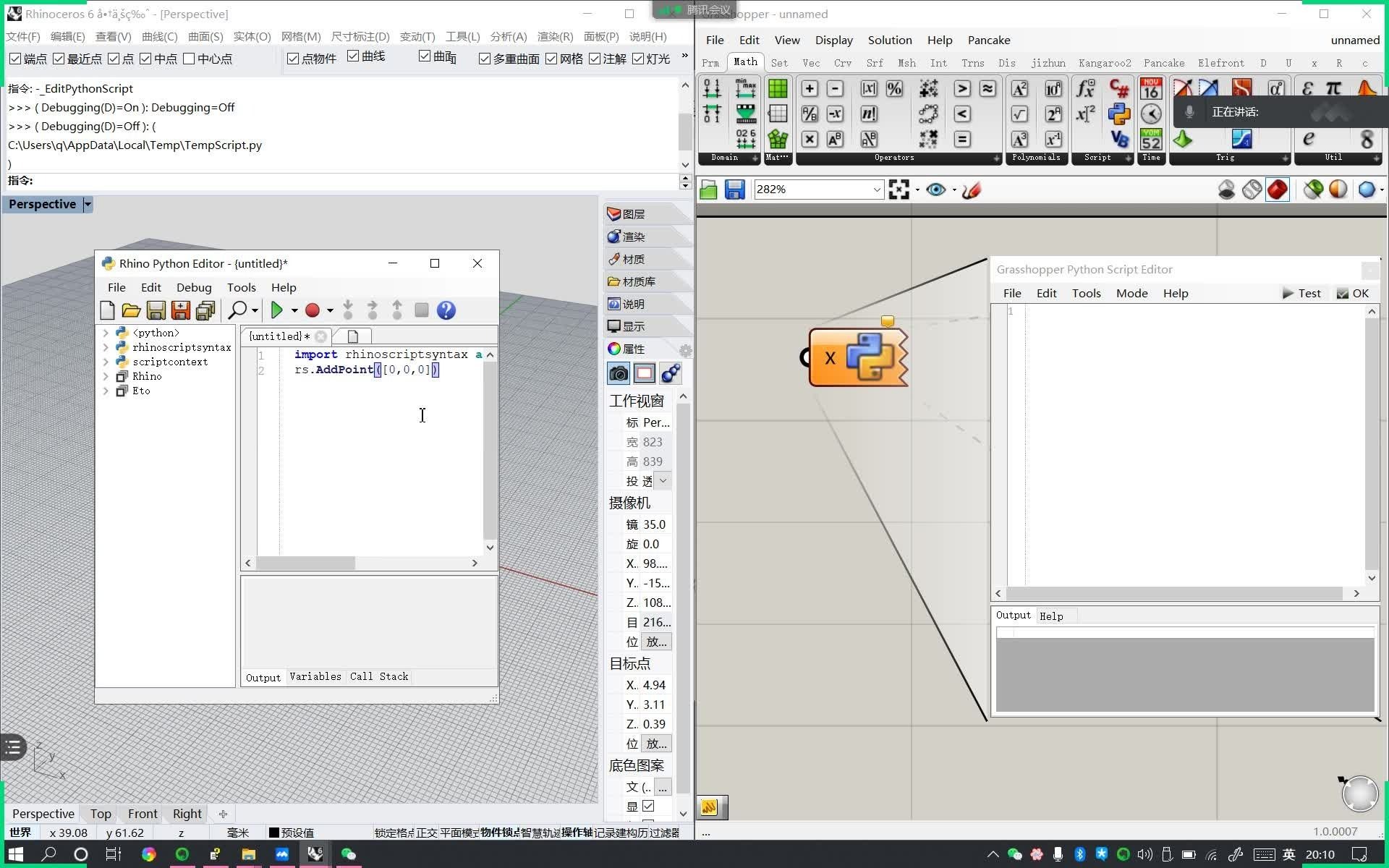
Task: Open the Debug menu in Rhino Python Editor
Action: point(193,287)
